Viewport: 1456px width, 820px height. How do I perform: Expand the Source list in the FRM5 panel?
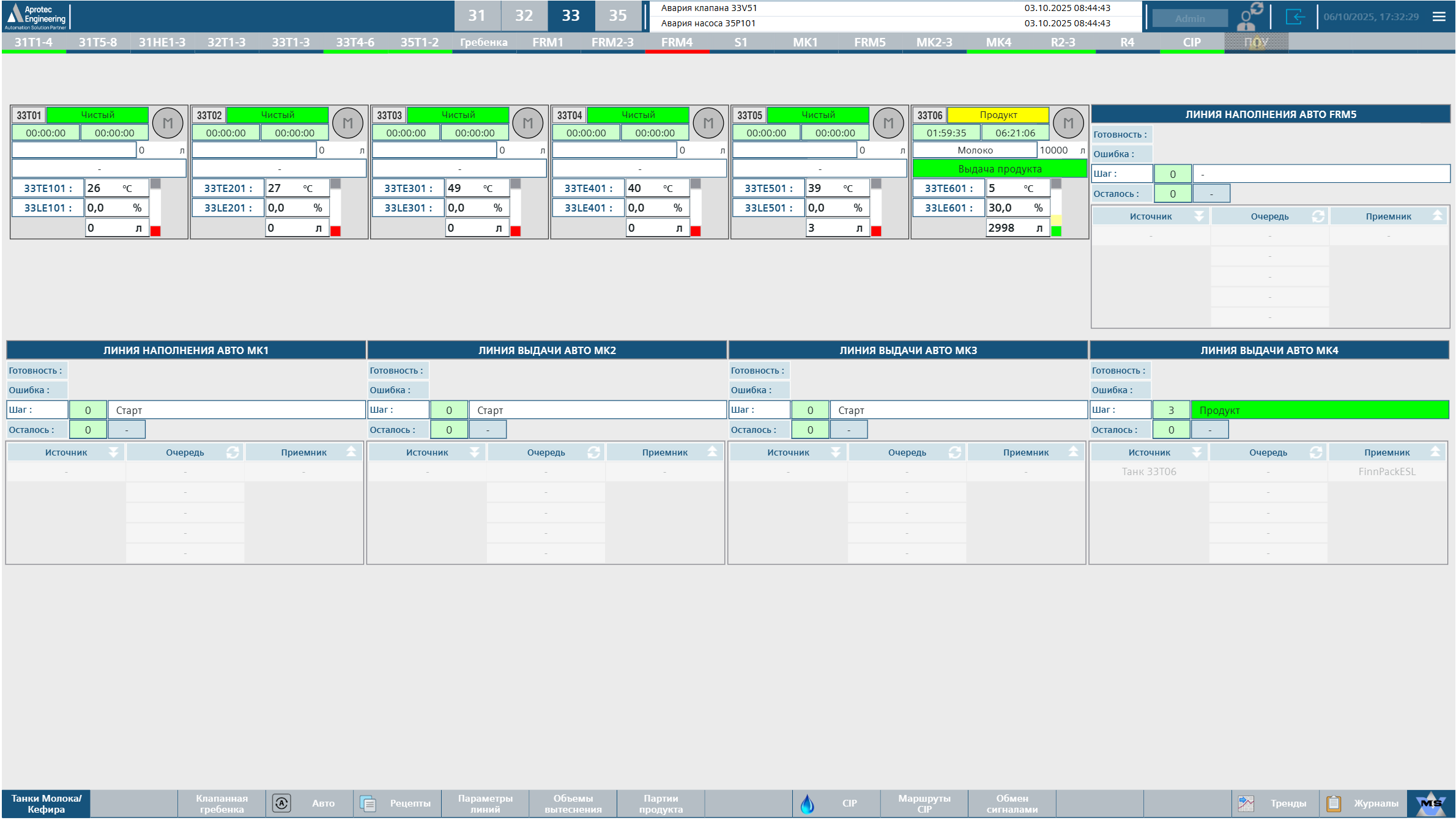pyautogui.click(x=1199, y=216)
